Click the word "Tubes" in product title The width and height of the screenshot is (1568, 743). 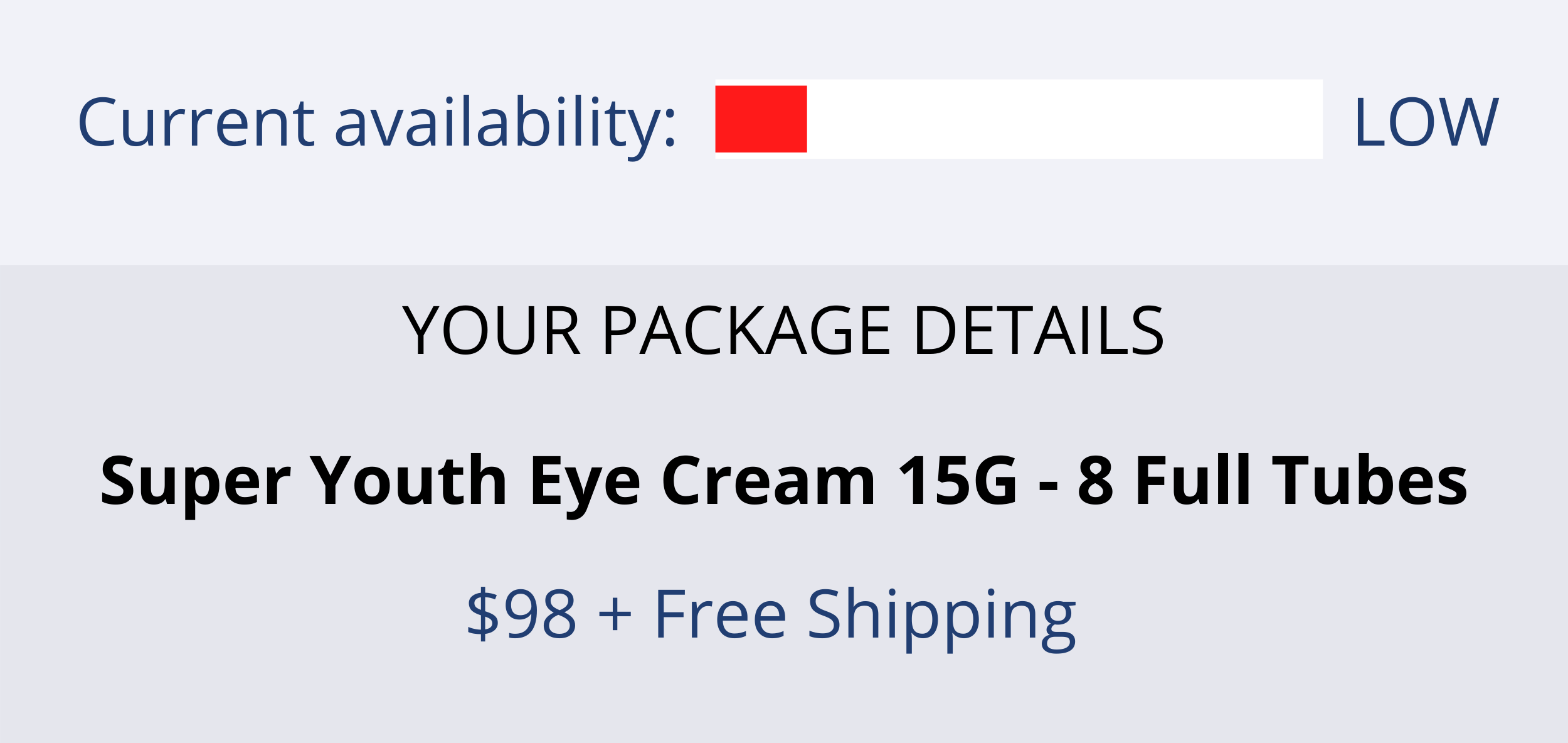tap(1369, 480)
